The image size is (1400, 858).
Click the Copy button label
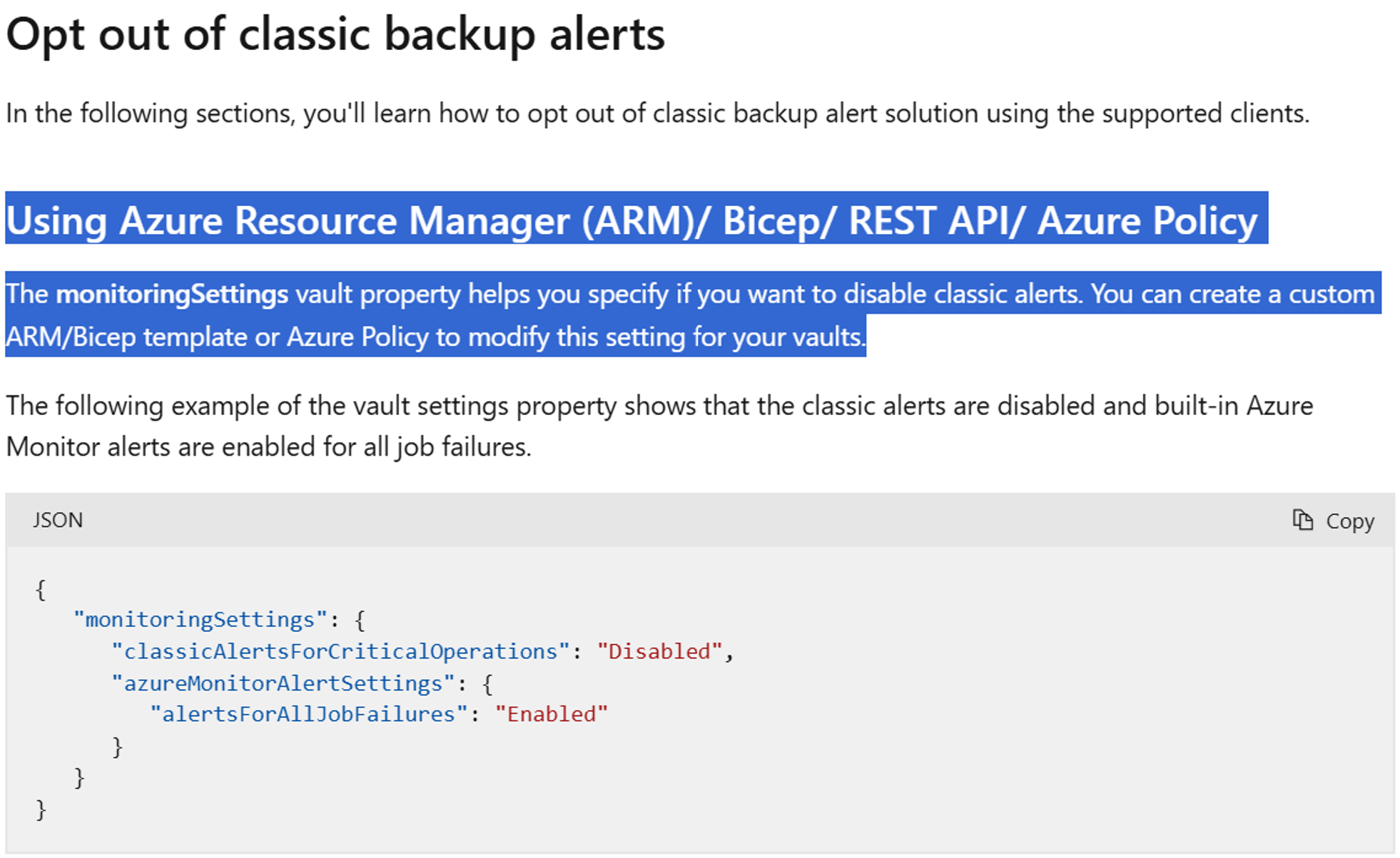(x=1350, y=521)
